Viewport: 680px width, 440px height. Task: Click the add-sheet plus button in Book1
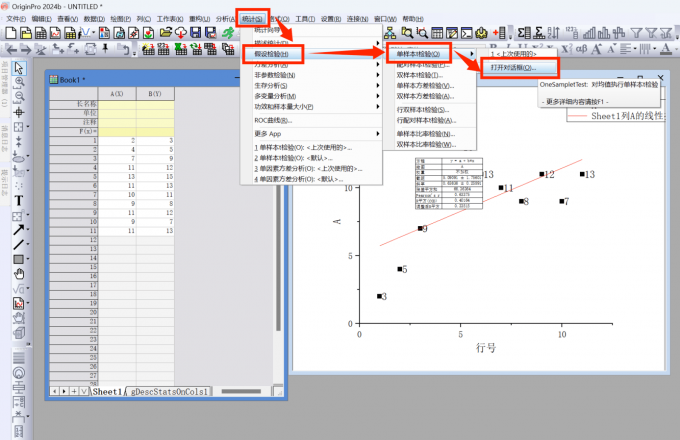click(x=74, y=391)
